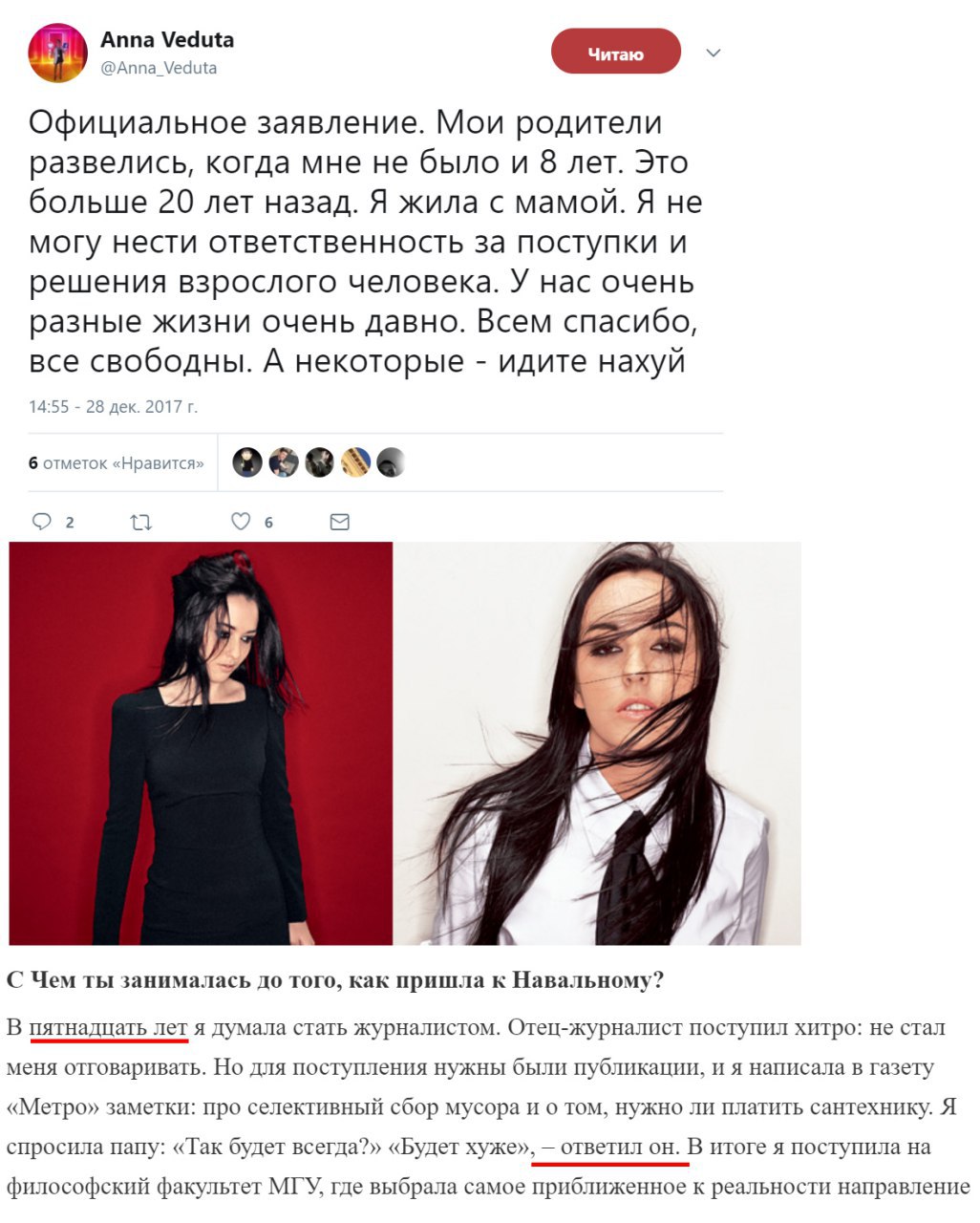Open the first liker's round avatar
The width and height of the screenshot is (980, 1223).
[x=247, y=462]
